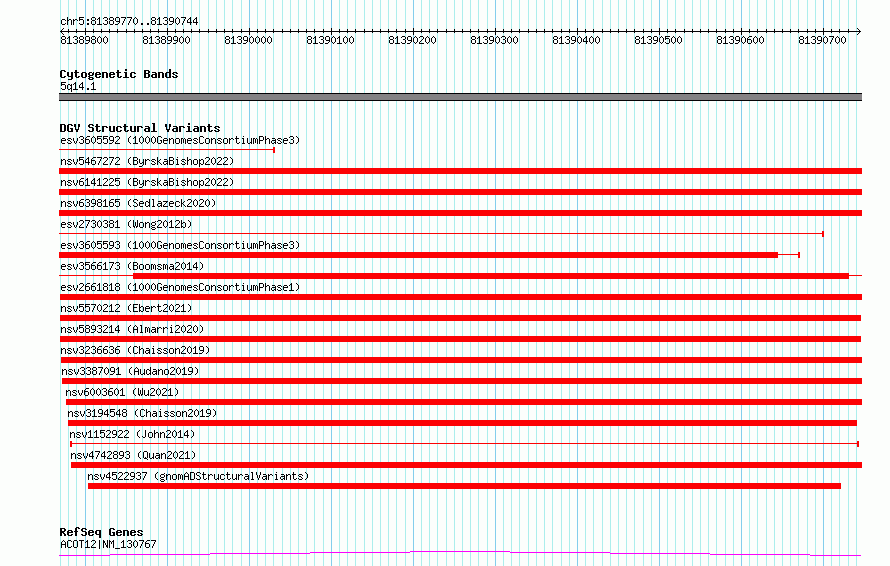Screen dimensions: 890x566
Task: Select variant label nsv6398165 (Sedlazeck2020)
Action: coord(138,203)
